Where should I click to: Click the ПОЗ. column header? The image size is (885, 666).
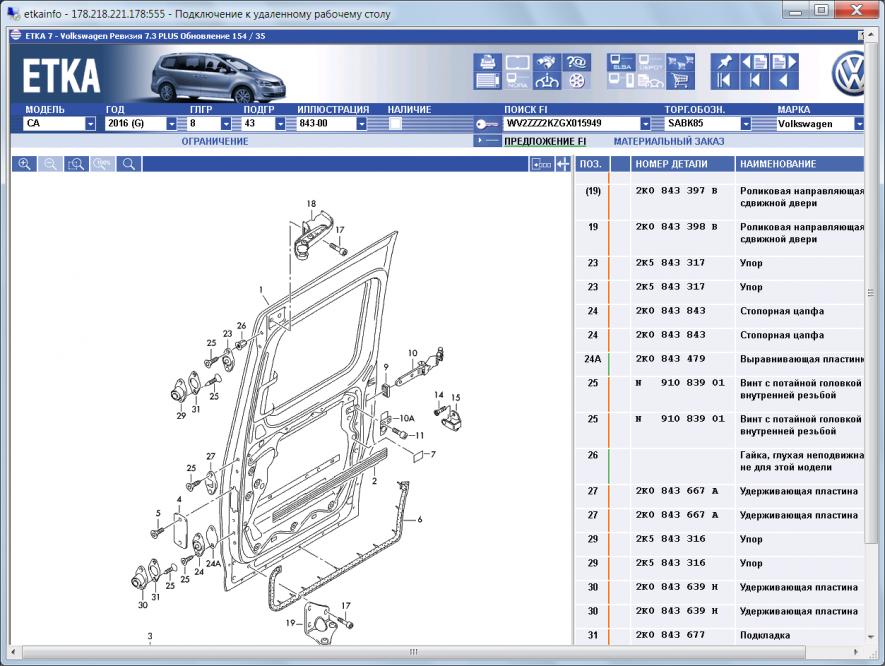click(x=591, y=164)
